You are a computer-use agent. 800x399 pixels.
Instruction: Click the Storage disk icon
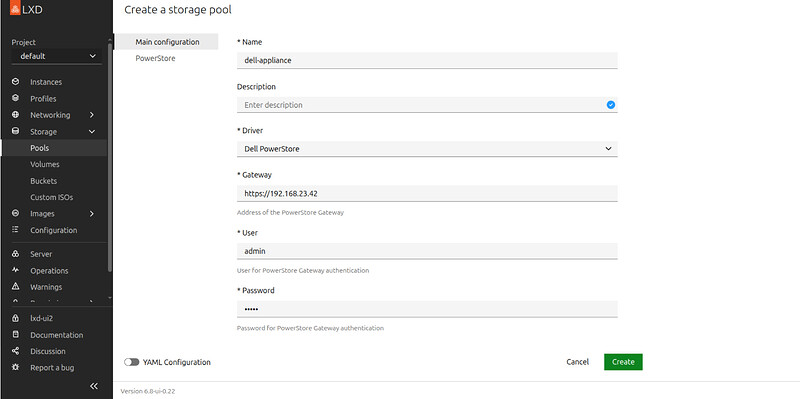click(x=15, y=131)
